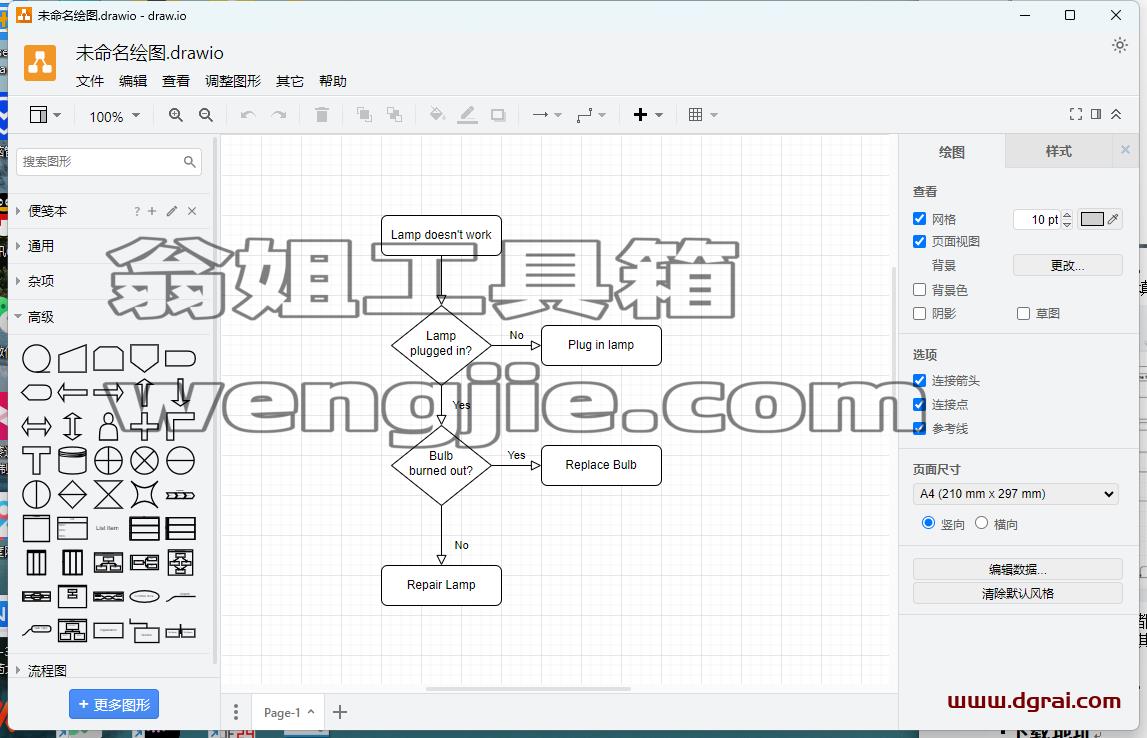Click the 编辑数据 button
Screen dimensions: 1147x738
click(x=1018, y=569)
